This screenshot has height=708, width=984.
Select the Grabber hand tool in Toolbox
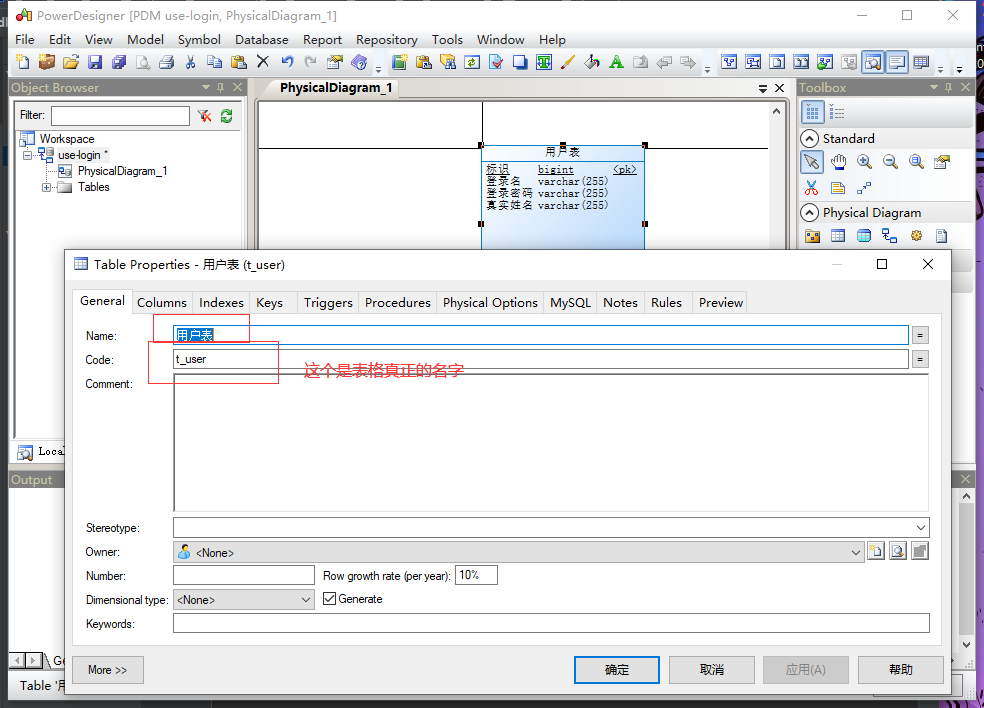838,162
